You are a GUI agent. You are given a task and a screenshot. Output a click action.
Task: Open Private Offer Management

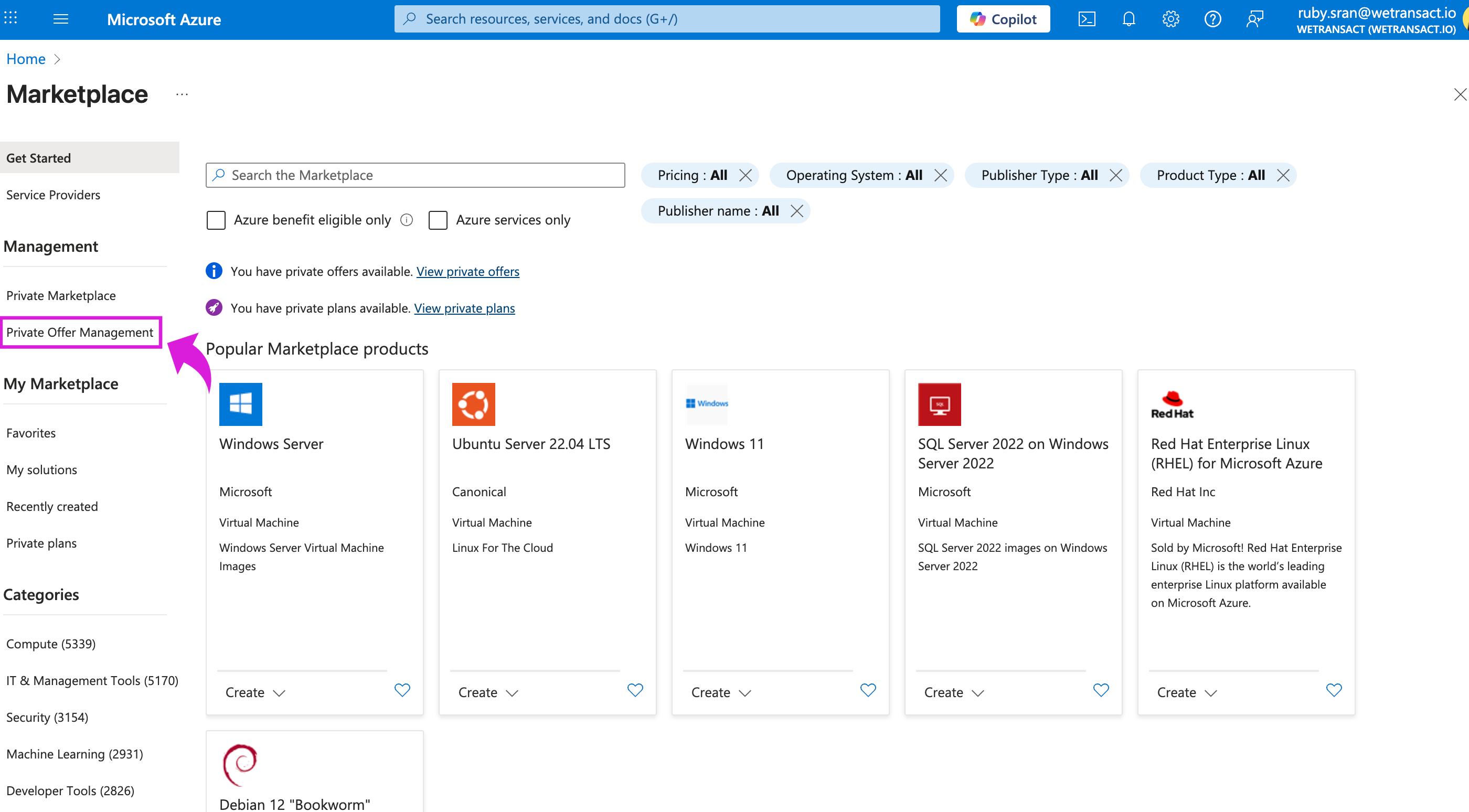80,332
